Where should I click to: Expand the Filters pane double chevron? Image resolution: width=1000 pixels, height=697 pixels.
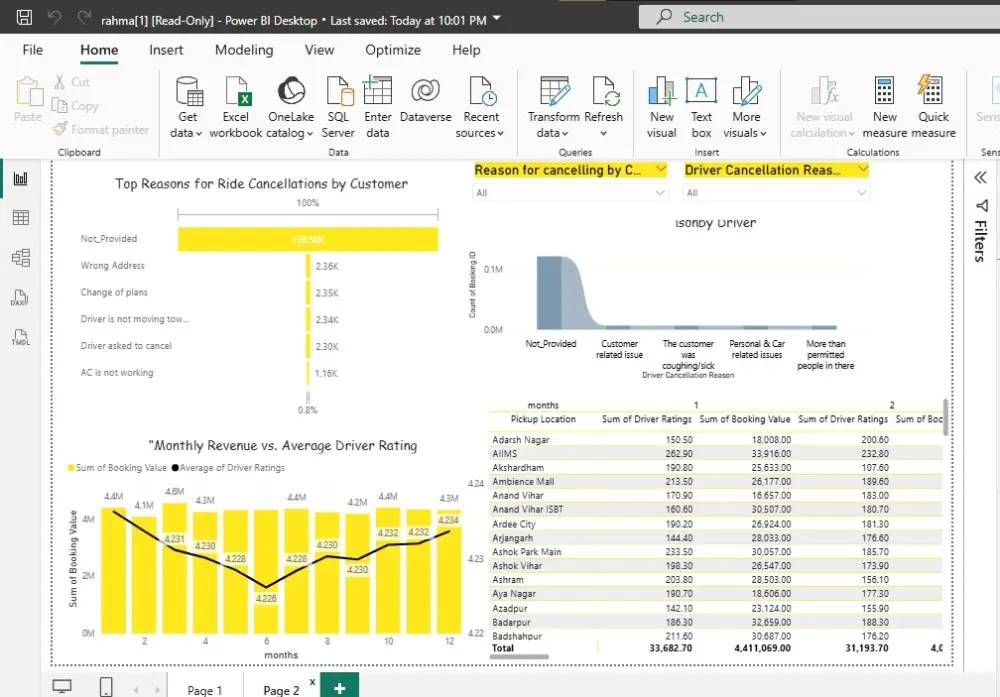coord(981,177)
